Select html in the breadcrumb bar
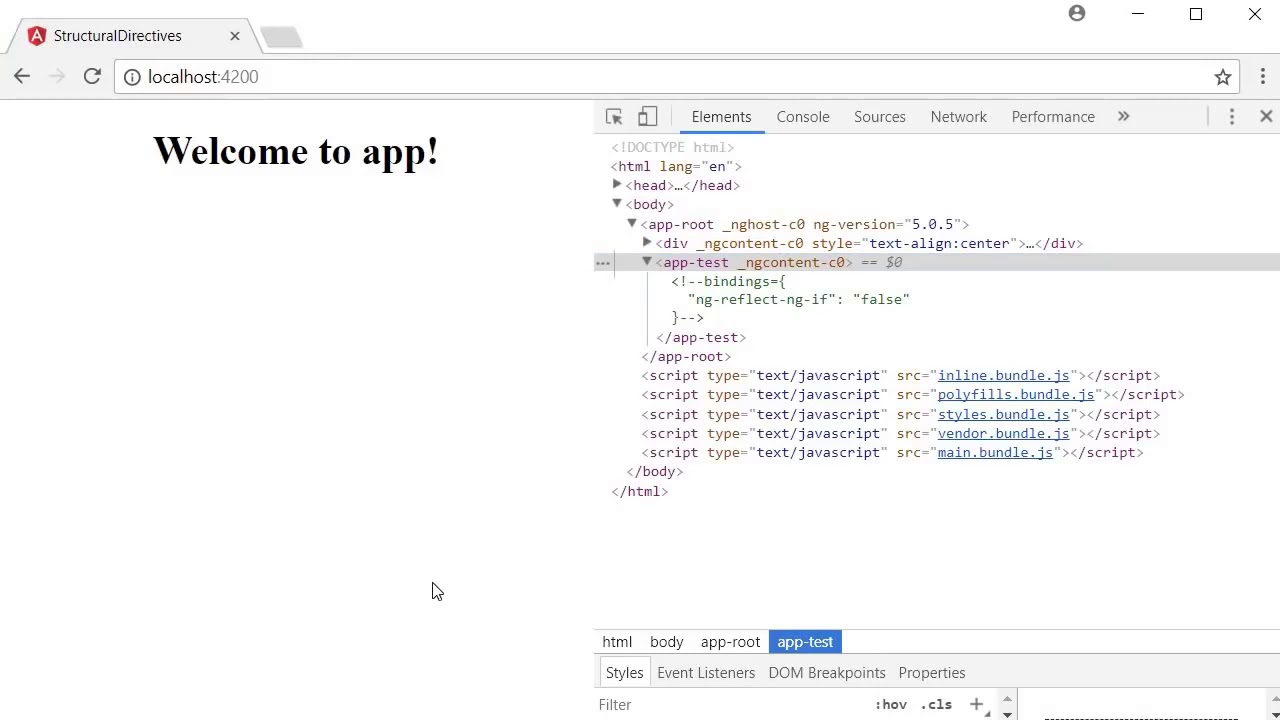Image resolution: width=1280 pixels, height=720 pixels. pos(617,642)
